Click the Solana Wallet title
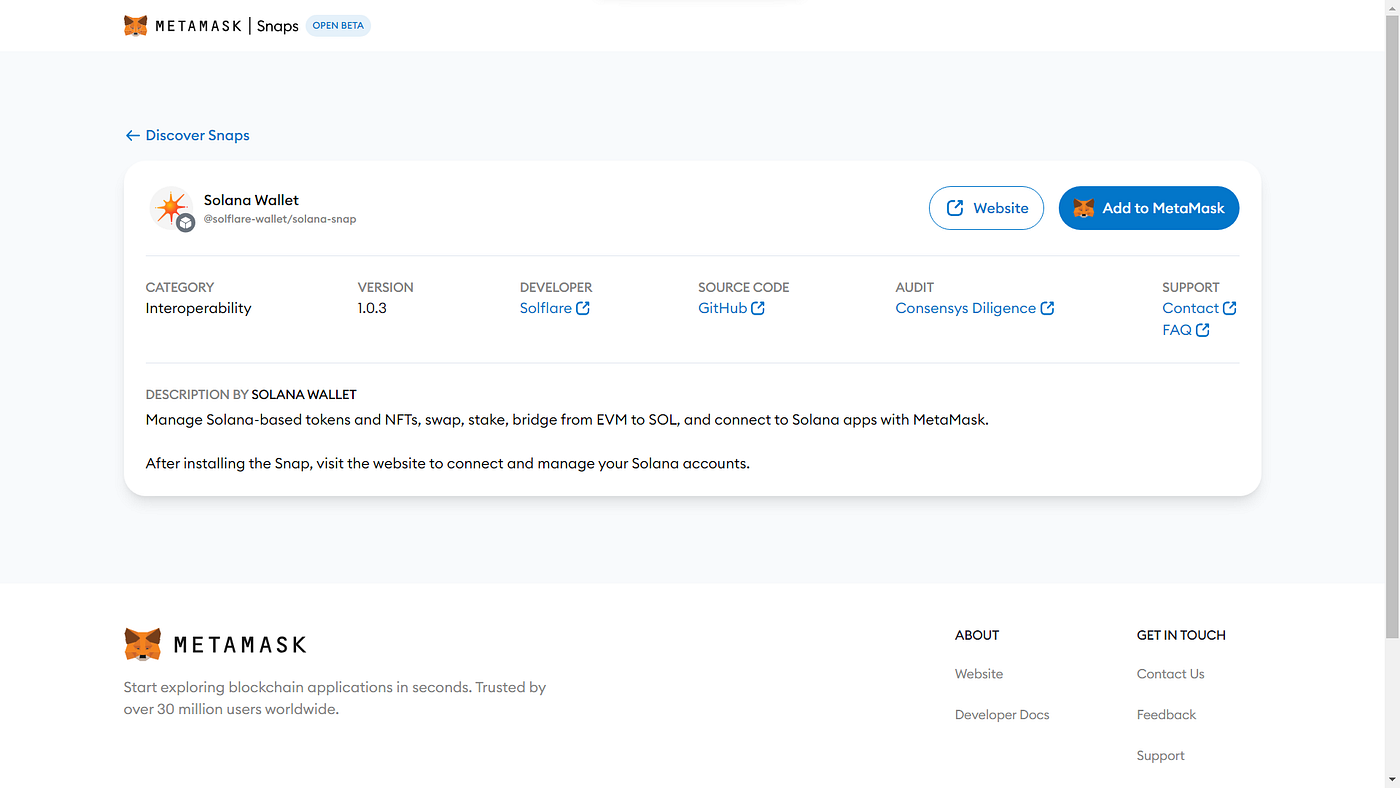The width and height of the screenshot is (1400, 788). pos(251,200)
